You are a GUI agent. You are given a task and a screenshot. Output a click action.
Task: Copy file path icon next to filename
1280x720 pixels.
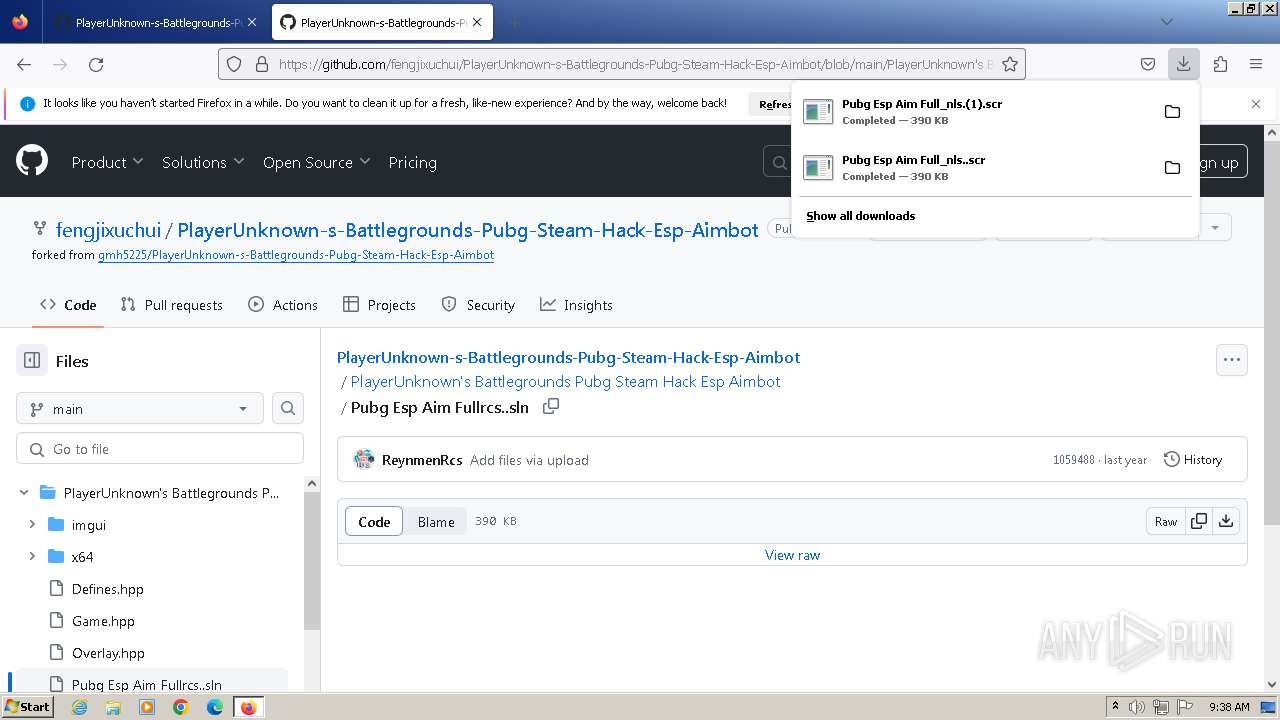(551, 406)
